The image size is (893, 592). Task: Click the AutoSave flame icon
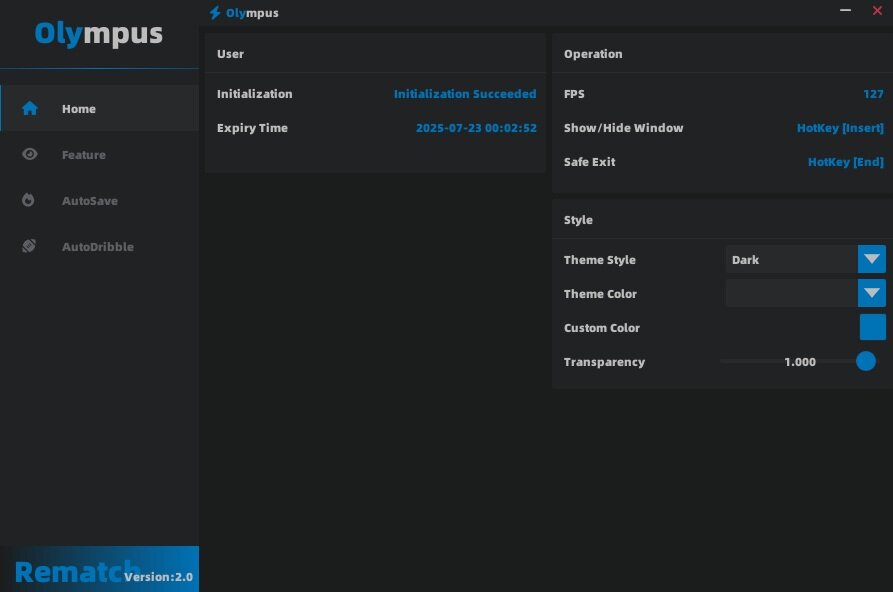click(x=28, y=199)
